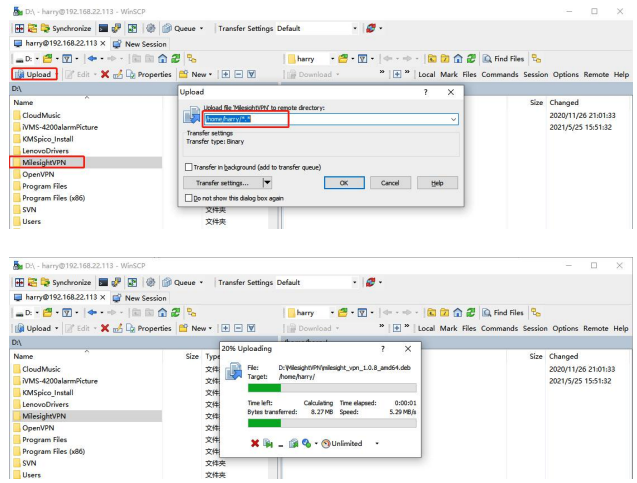Click OK in the Upload dialog

pos(344,183)
